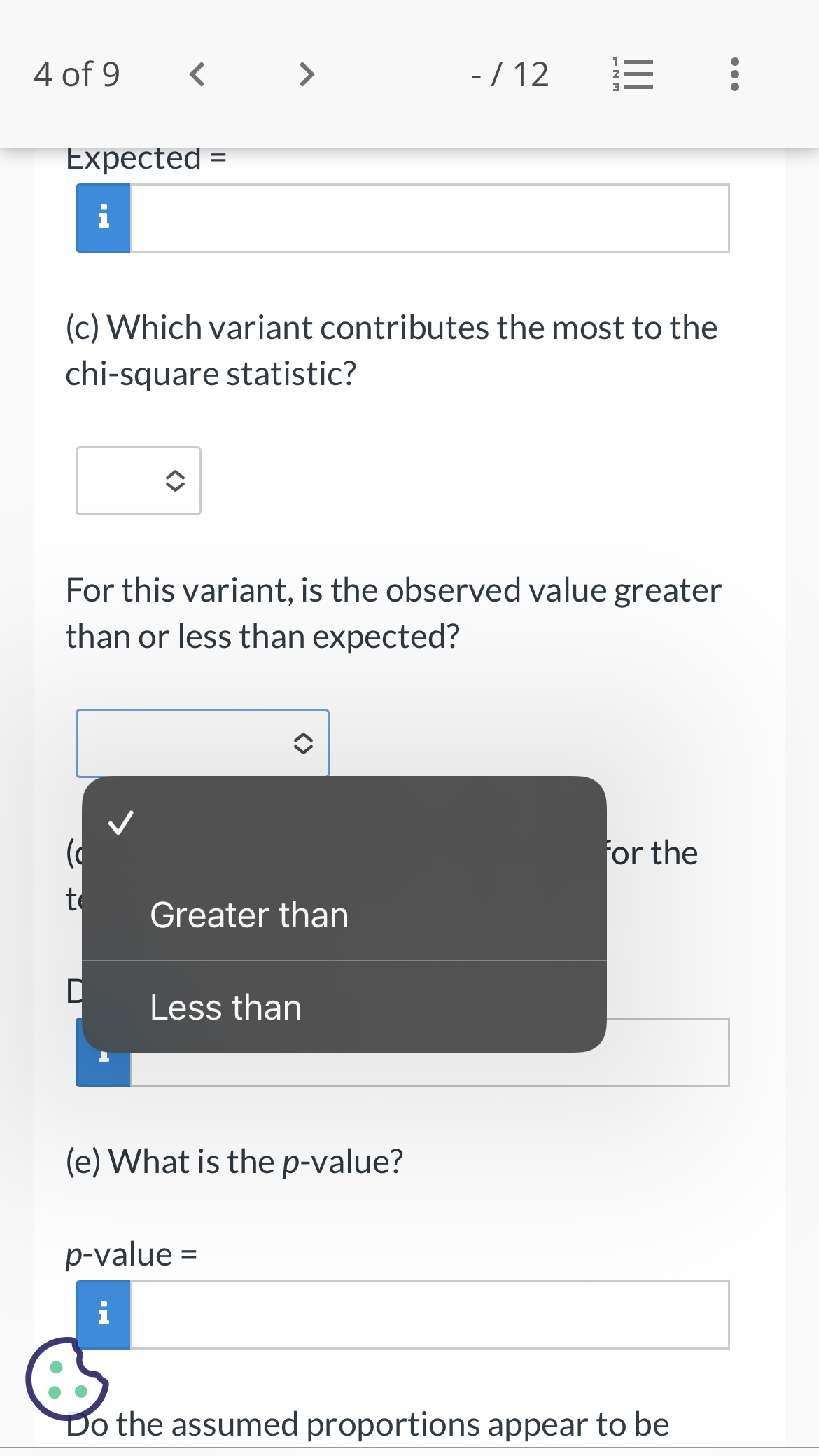
Task: Advance to the next question with the right chevron
Action: point(306,74)
